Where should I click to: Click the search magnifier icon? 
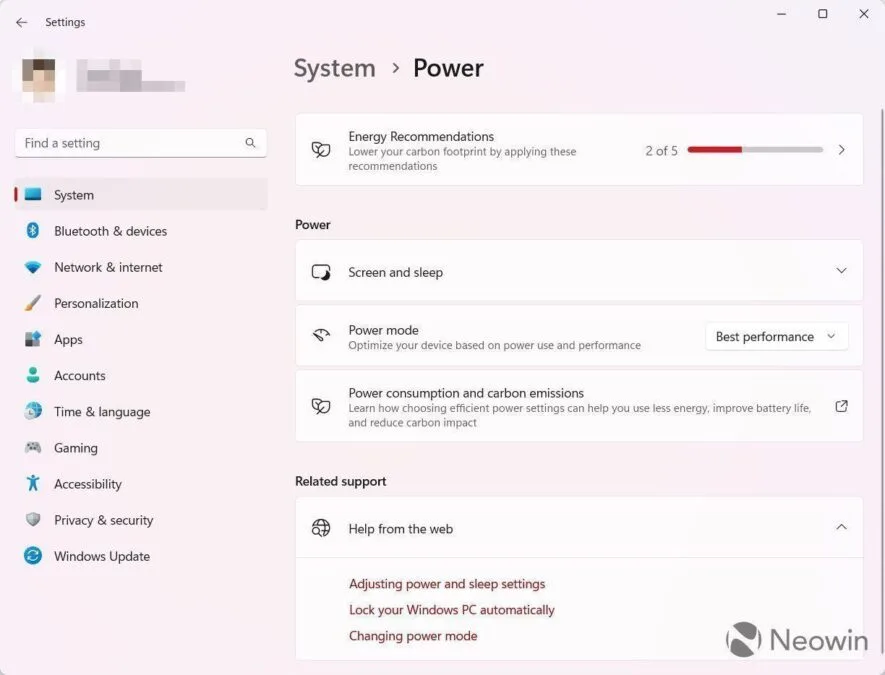click(x=250, y=143)
